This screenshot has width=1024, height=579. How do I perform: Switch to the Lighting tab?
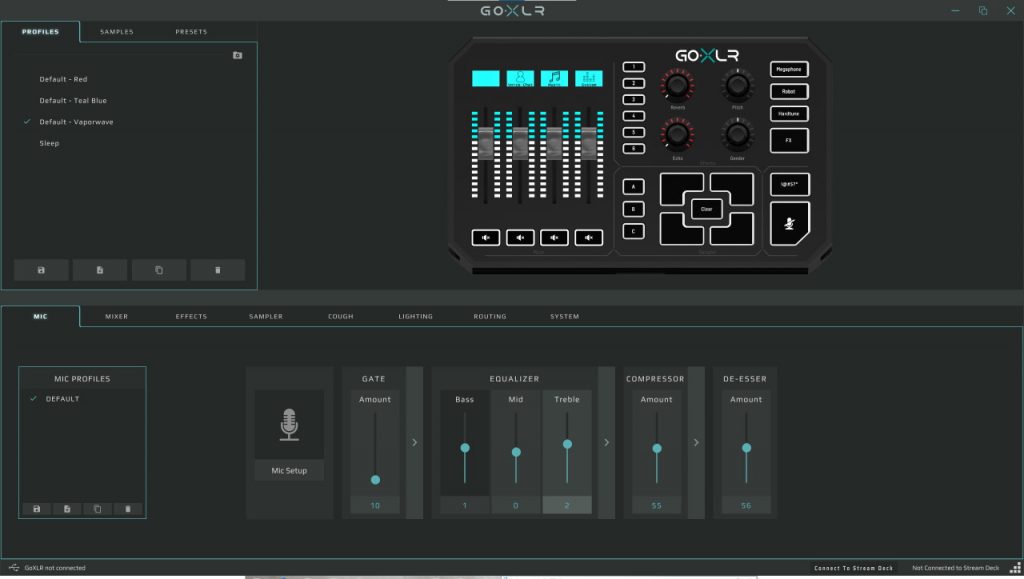(415, 316)
